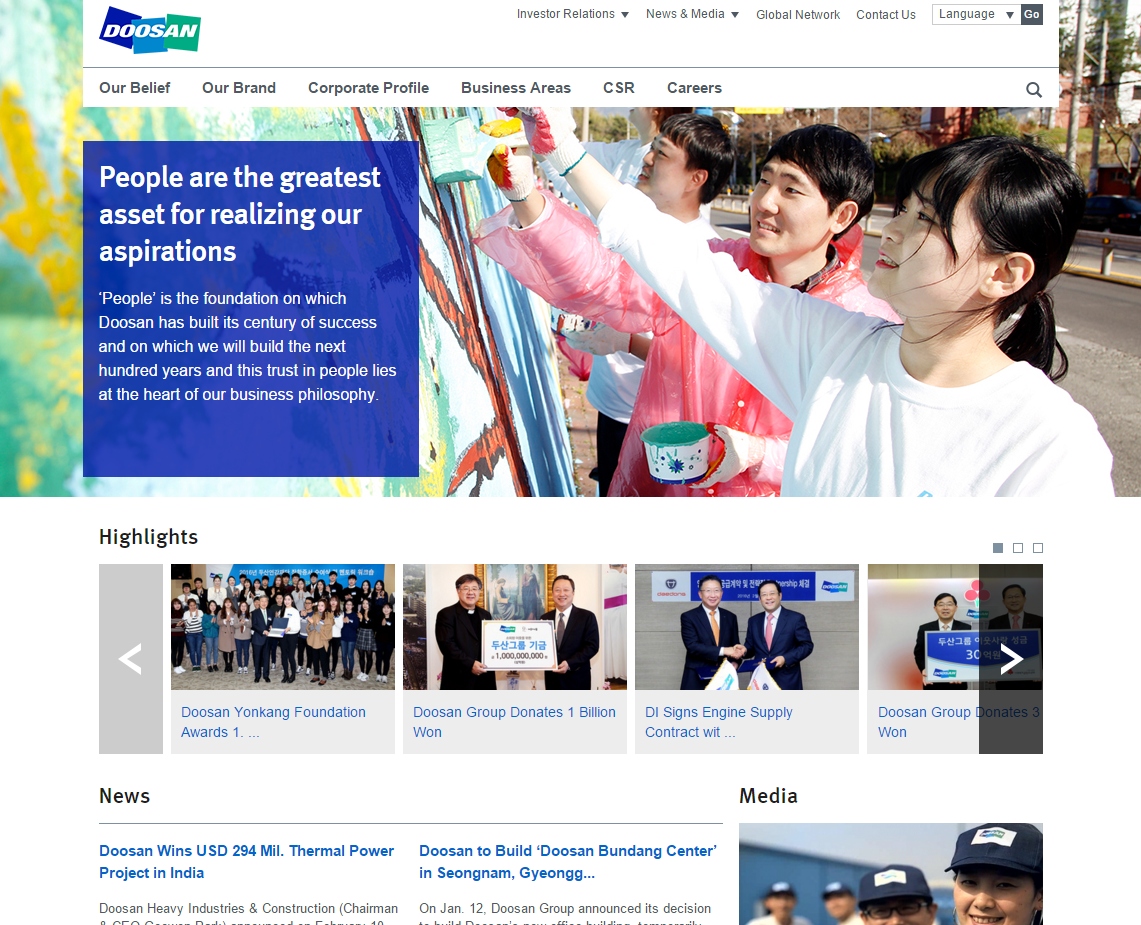This screenshot has height=925, width=1141.
Task: Open Our Brand menu
Action: 239,88
